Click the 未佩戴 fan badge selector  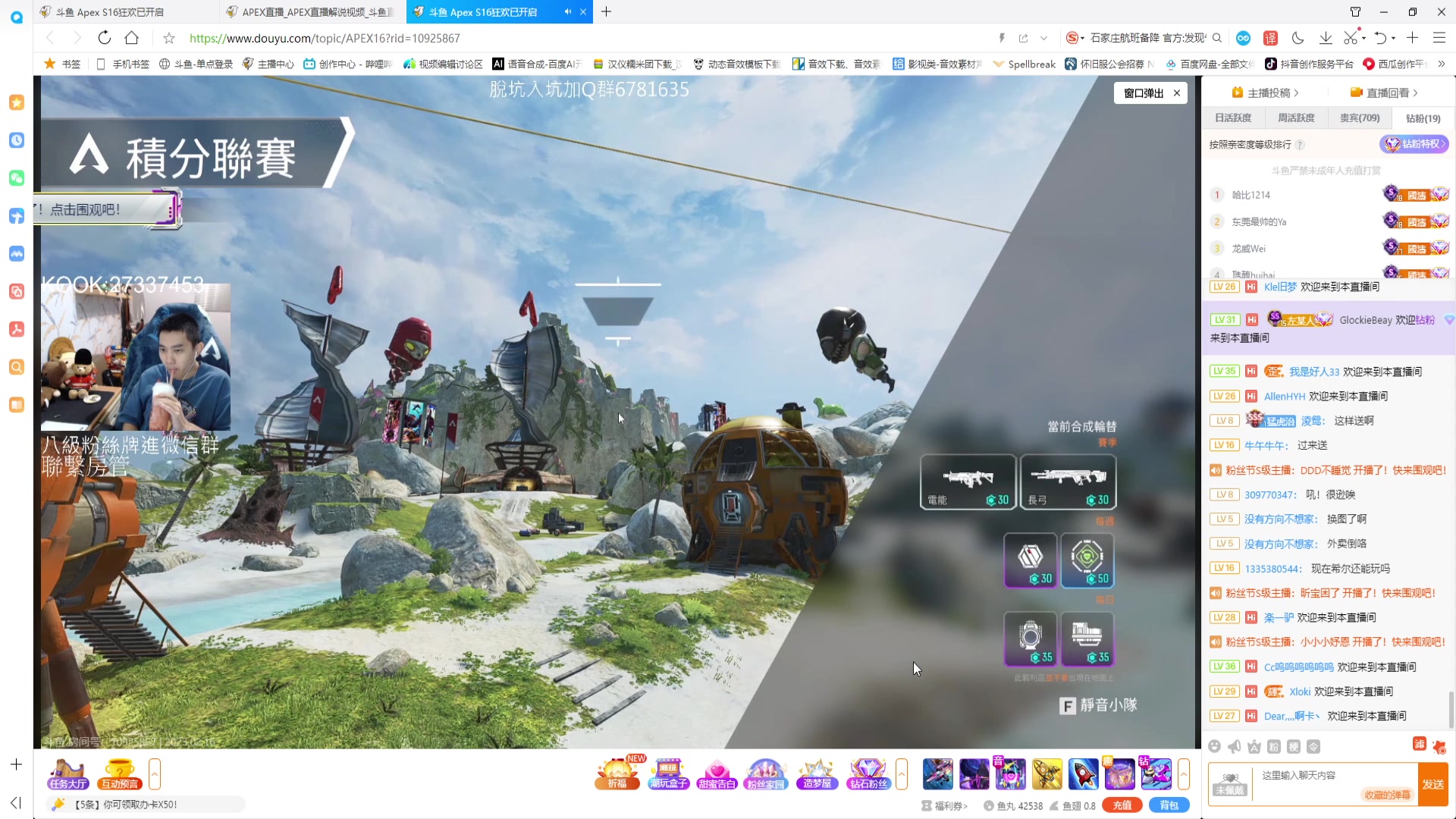1230,784
